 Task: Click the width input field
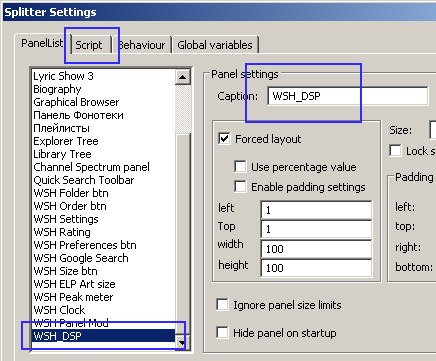(x=316, y=249)
